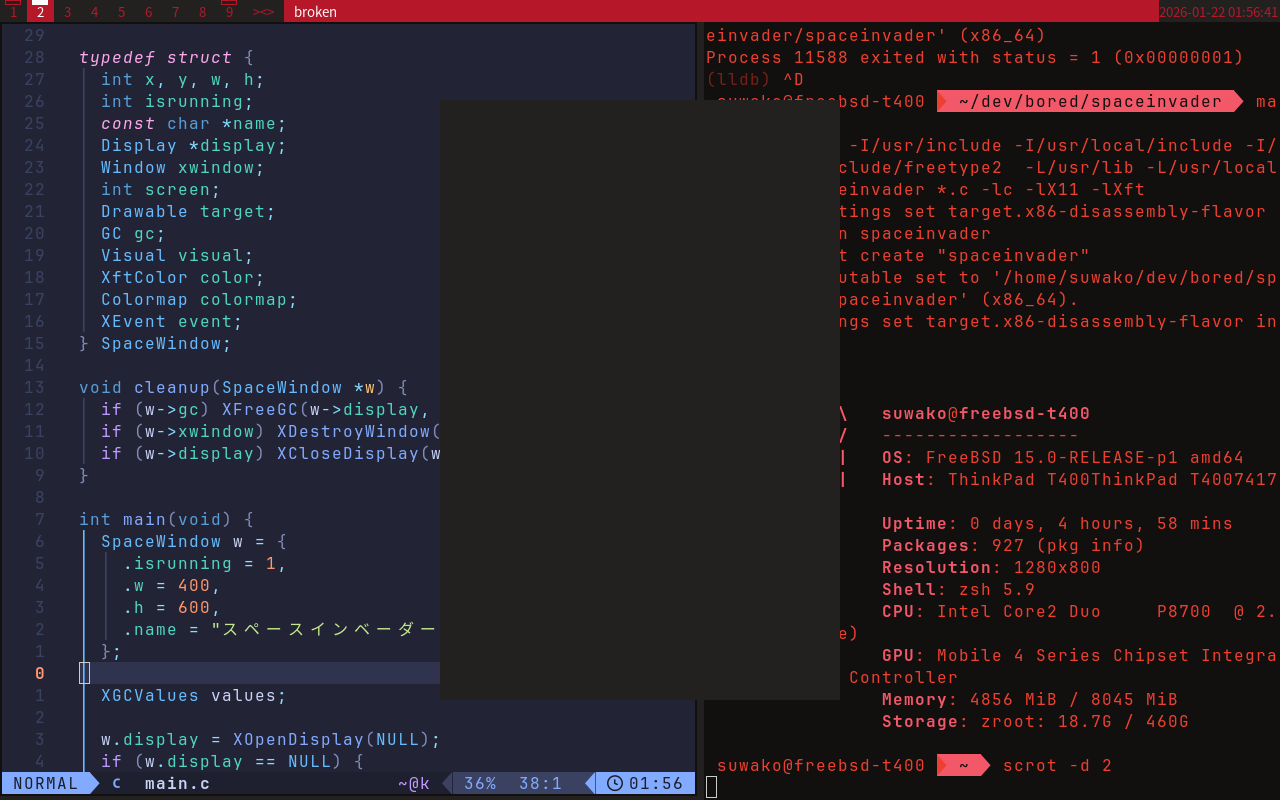Click the clock icon in vim statusline
1280x800 pixels.
(x=615, y=784)
